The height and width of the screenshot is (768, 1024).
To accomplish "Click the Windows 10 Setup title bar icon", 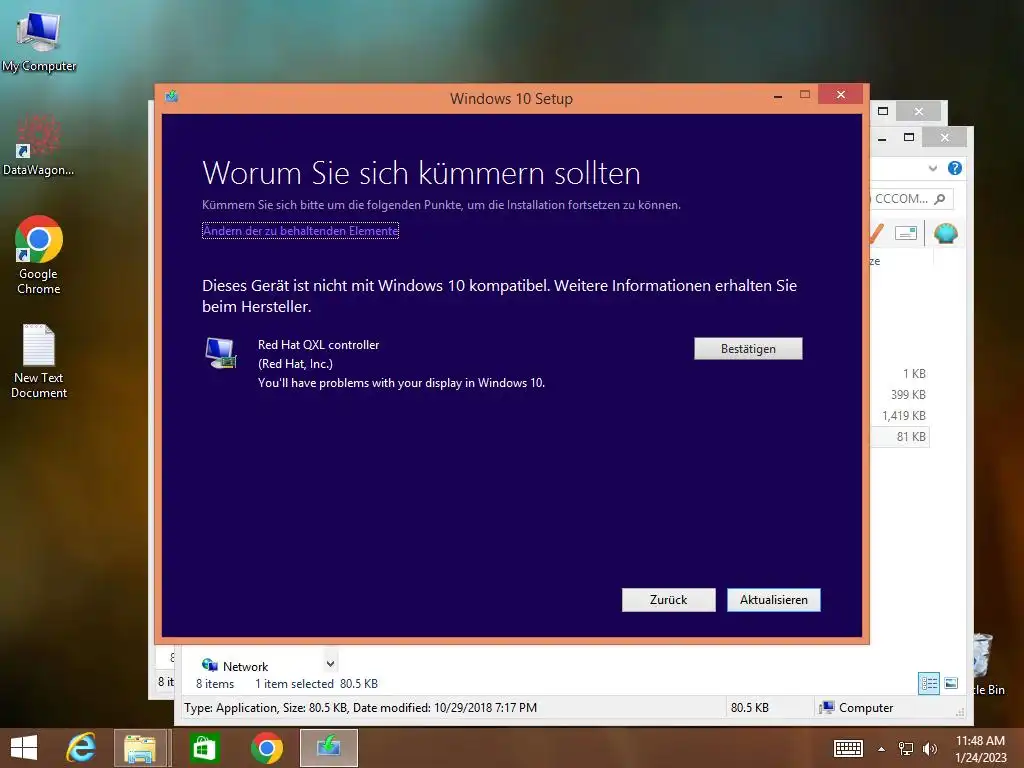I will pyautogui.click(x=172, y=97).
